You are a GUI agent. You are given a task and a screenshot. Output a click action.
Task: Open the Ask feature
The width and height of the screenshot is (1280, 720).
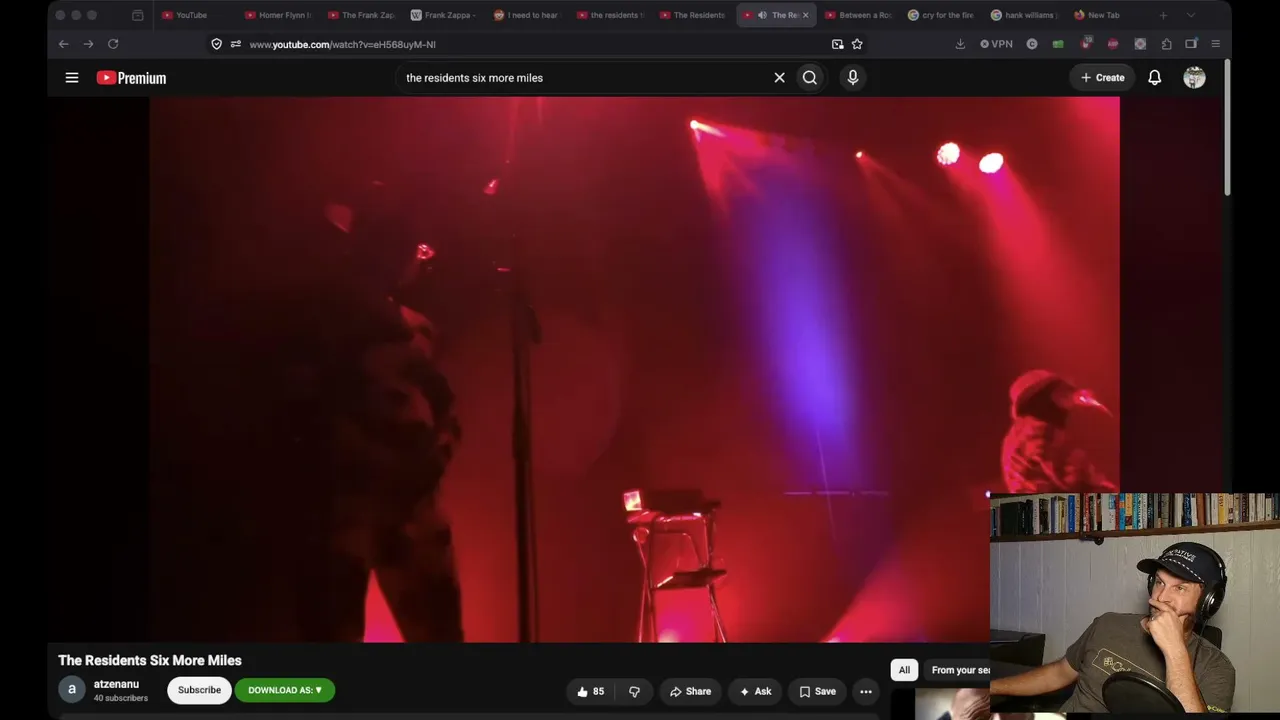click(755, 691)
